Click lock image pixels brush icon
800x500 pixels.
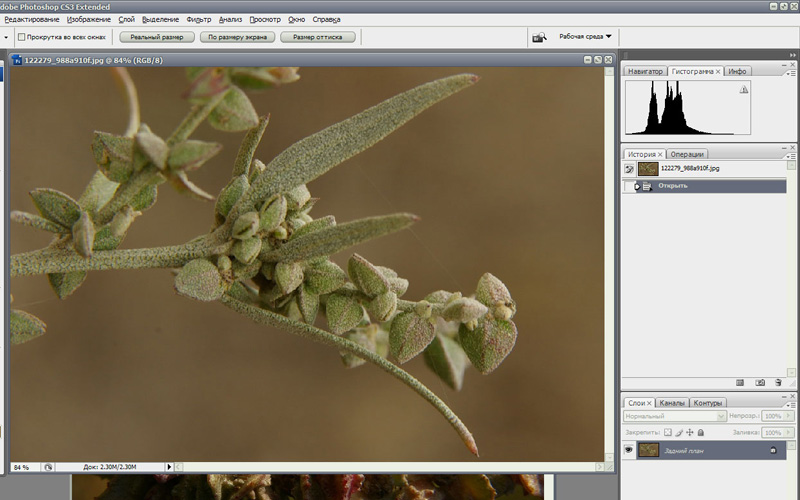pyautogui.click(x=679, y=432)
